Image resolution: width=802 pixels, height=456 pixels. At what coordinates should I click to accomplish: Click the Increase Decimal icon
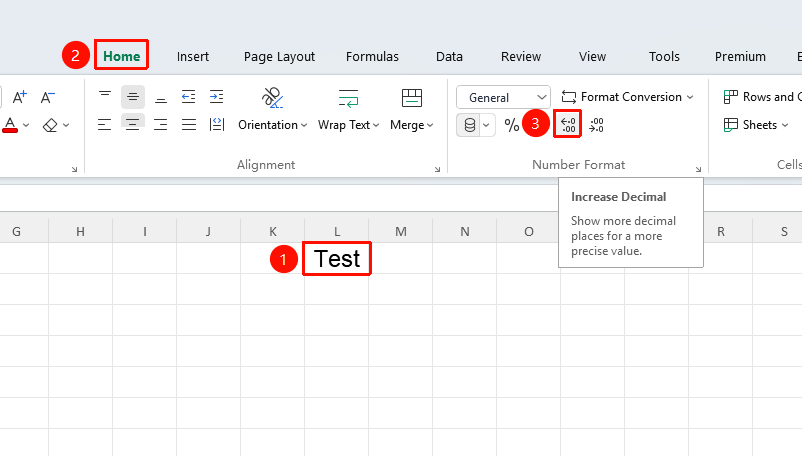click(x=568, y=125)
